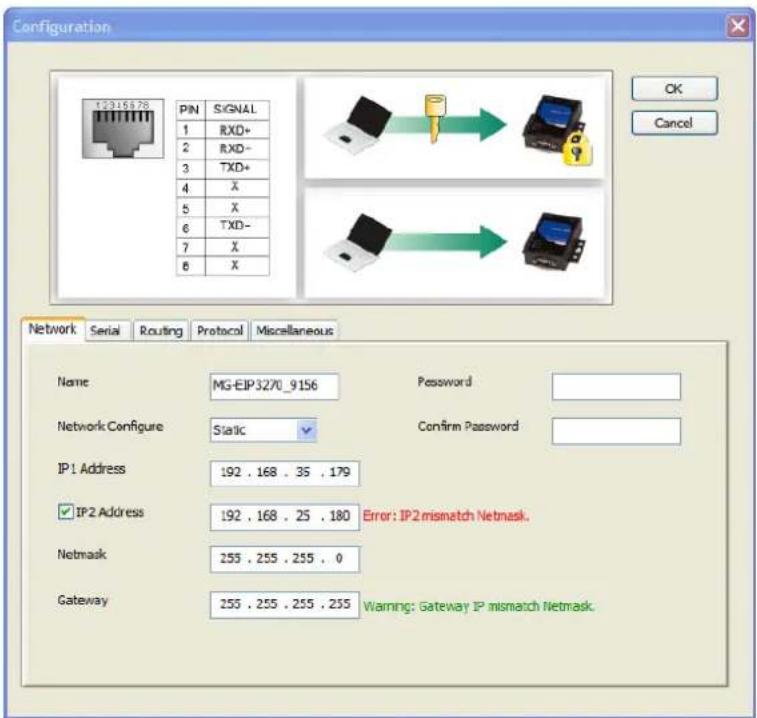Click the RXD+ signal cell
Screen dimensions: 757x718
point(237,130)
